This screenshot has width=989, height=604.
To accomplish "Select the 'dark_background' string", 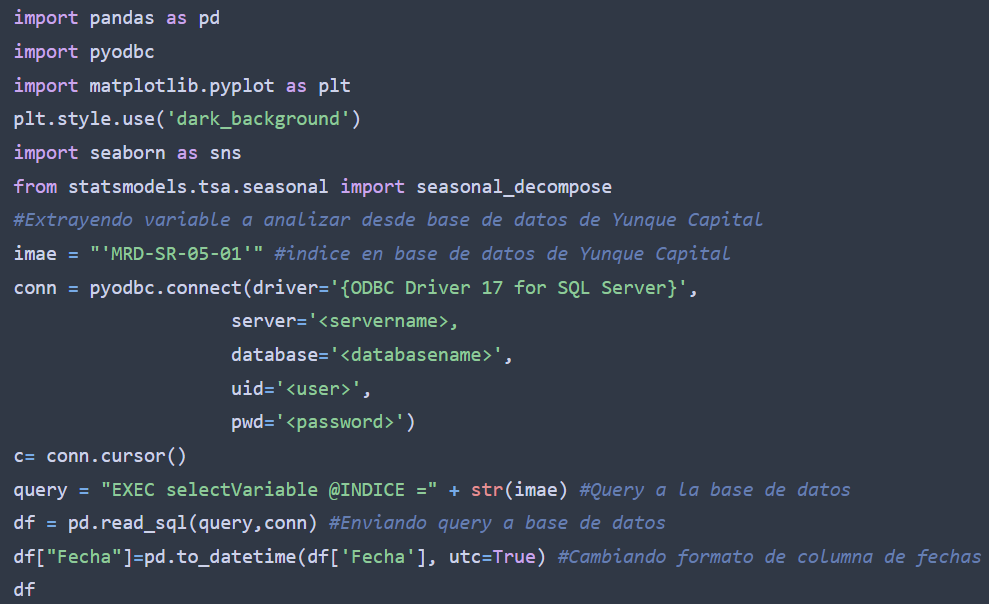I will (x=257, y=119).
